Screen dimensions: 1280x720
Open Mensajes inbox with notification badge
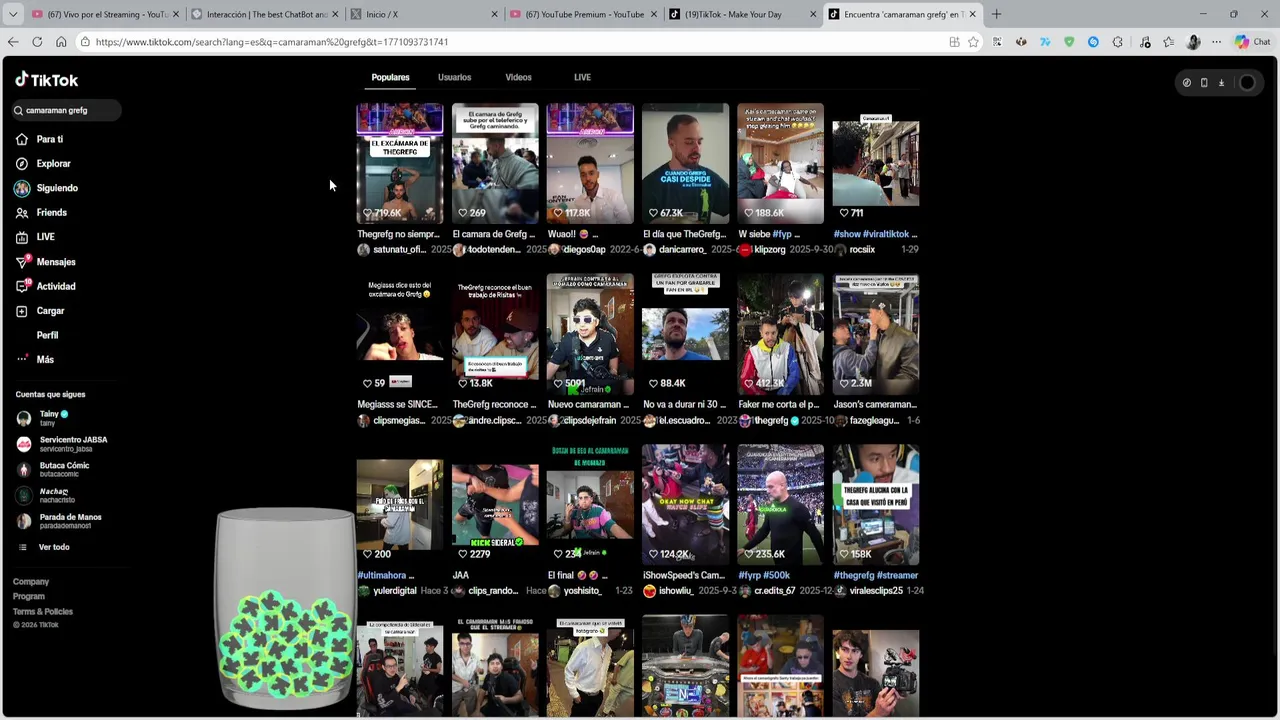click(46, 261)
